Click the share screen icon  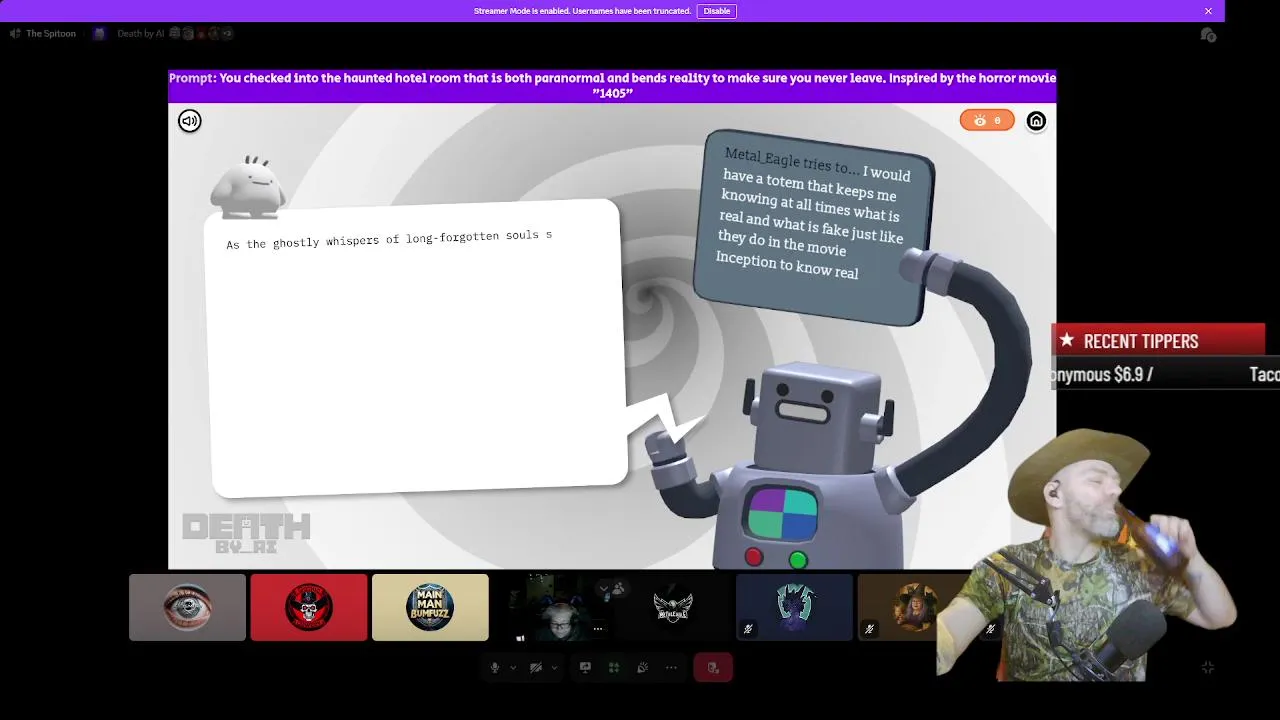(x=585, y=668)
